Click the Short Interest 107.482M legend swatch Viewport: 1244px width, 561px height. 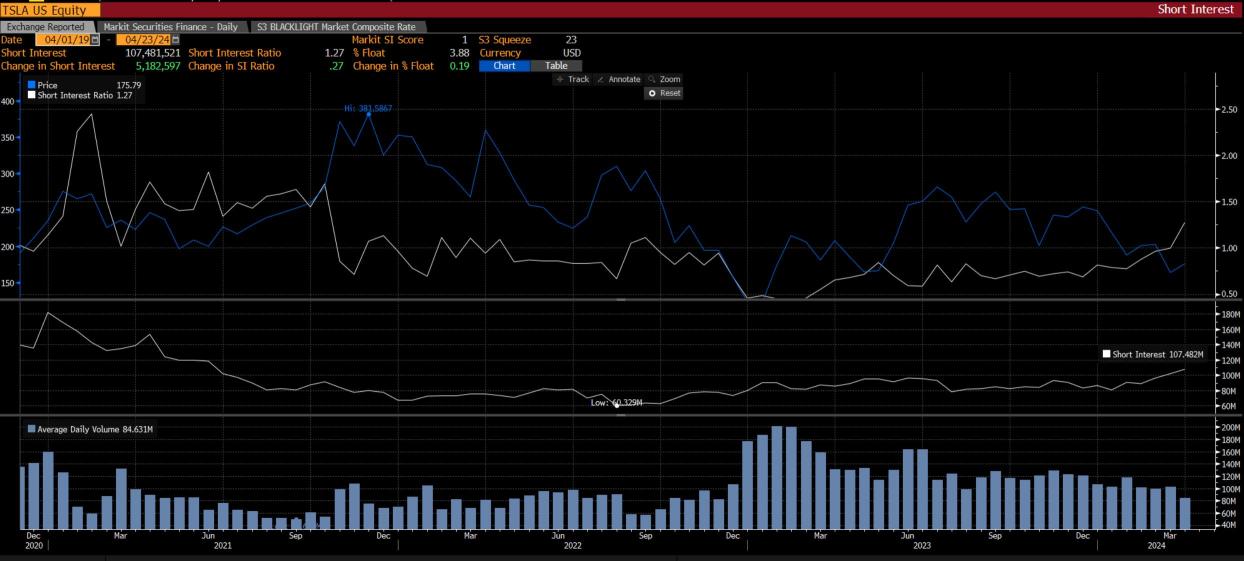(x=1106, y=354)
